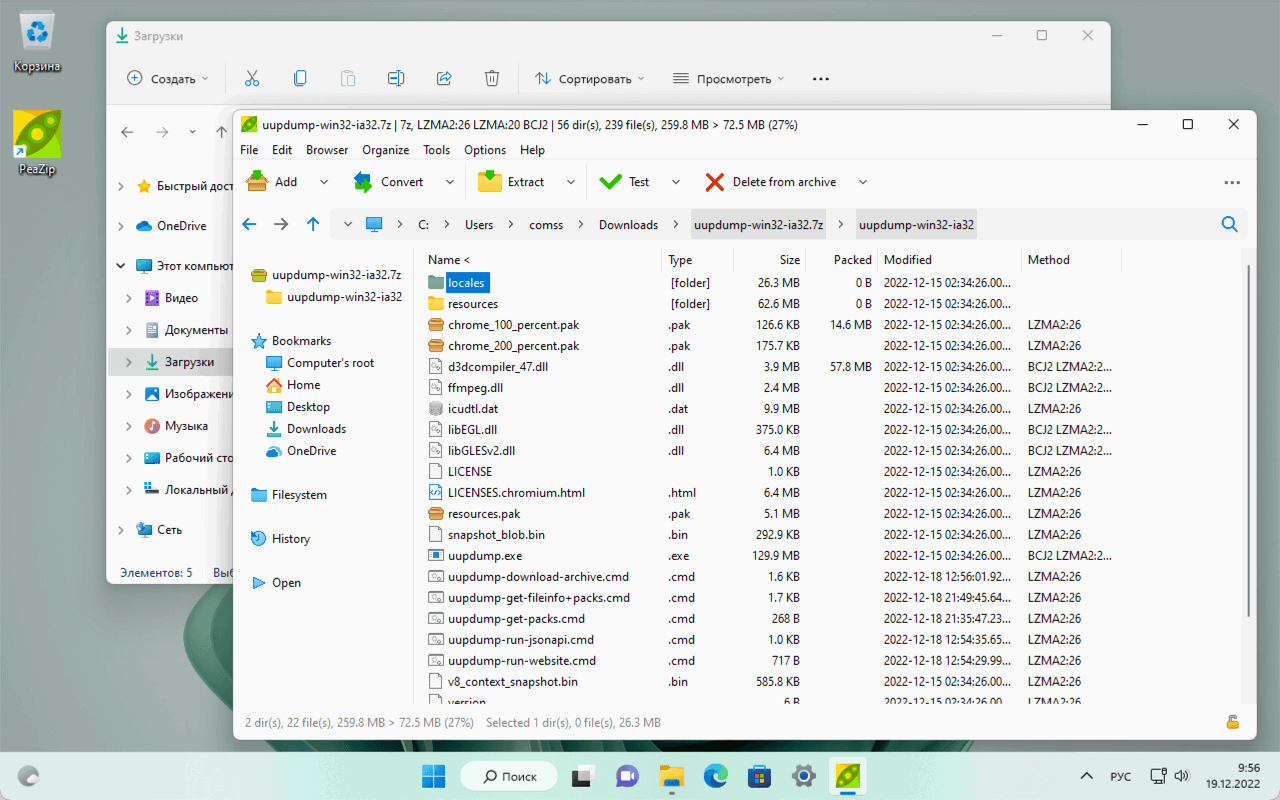Click the Extract toolbar icon in PeaZip
The width and height of the screenshot is (1280, 800).
pos(489,181)
